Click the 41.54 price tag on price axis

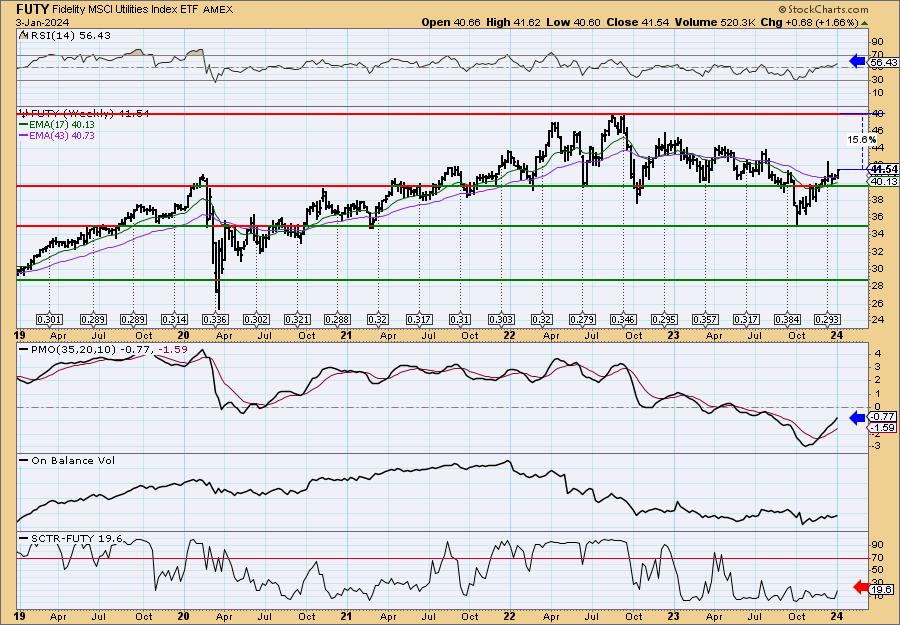click(883, 169)
